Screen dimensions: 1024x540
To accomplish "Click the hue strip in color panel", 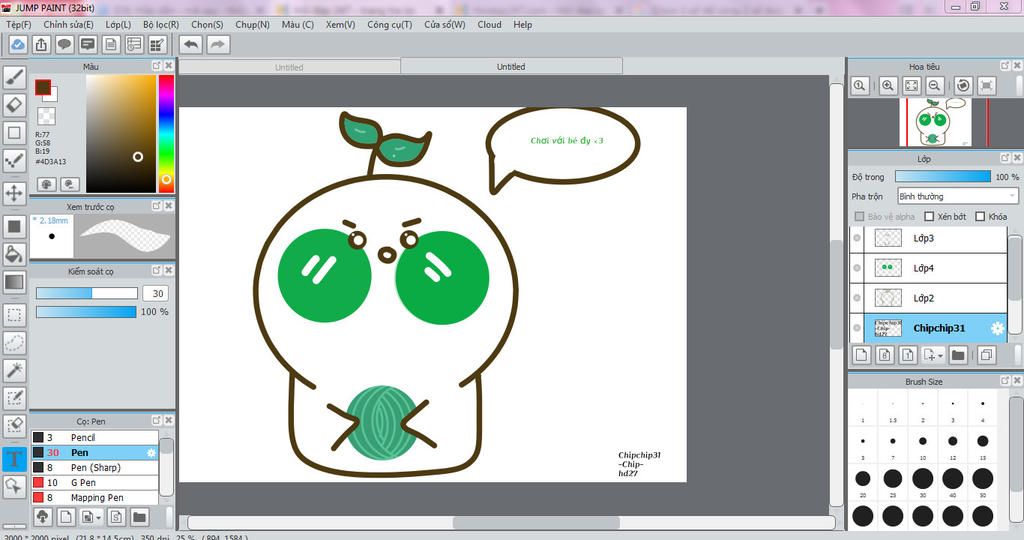I will 167,134.
